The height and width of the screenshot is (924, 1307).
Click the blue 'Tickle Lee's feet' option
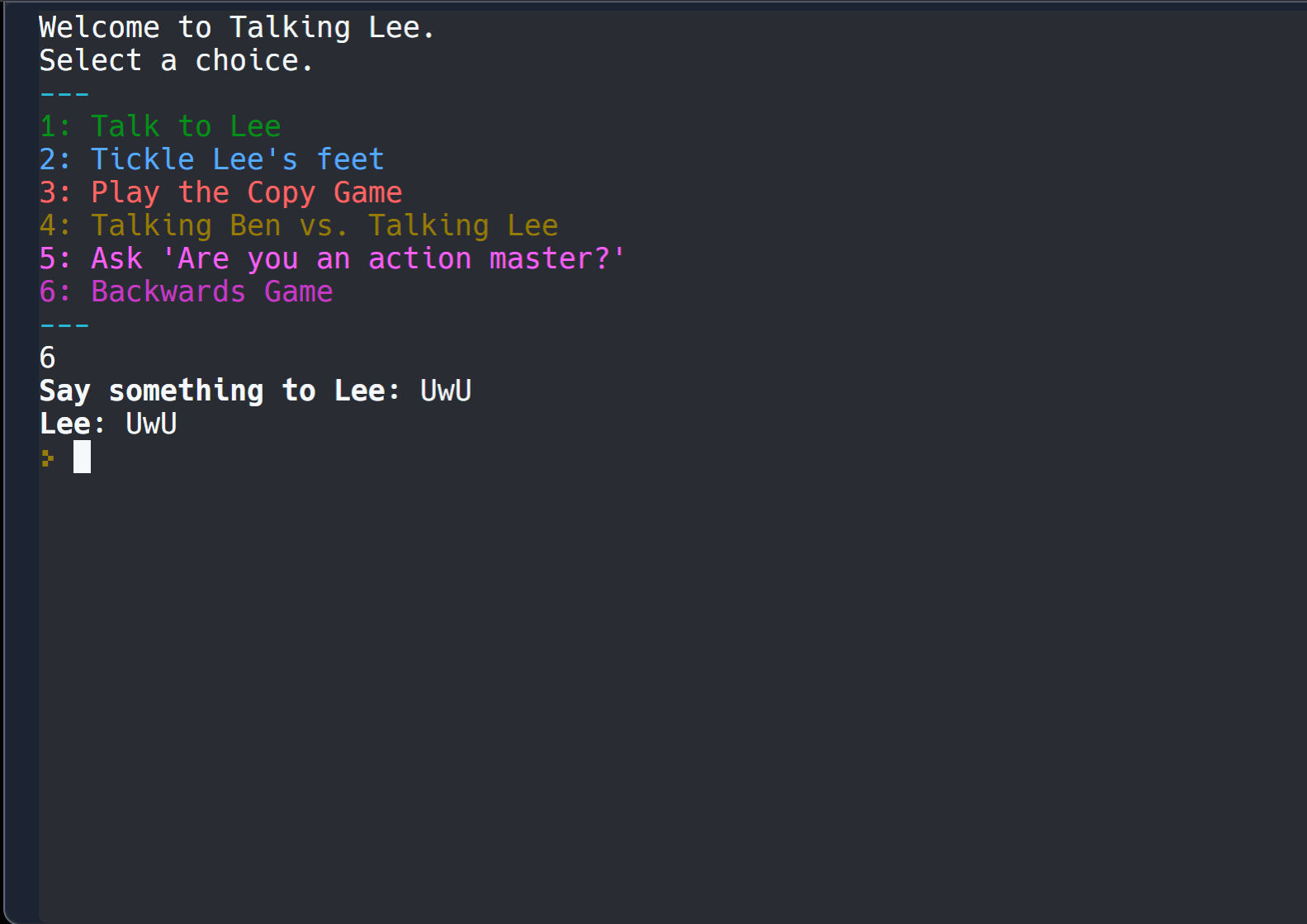(237, 159)
